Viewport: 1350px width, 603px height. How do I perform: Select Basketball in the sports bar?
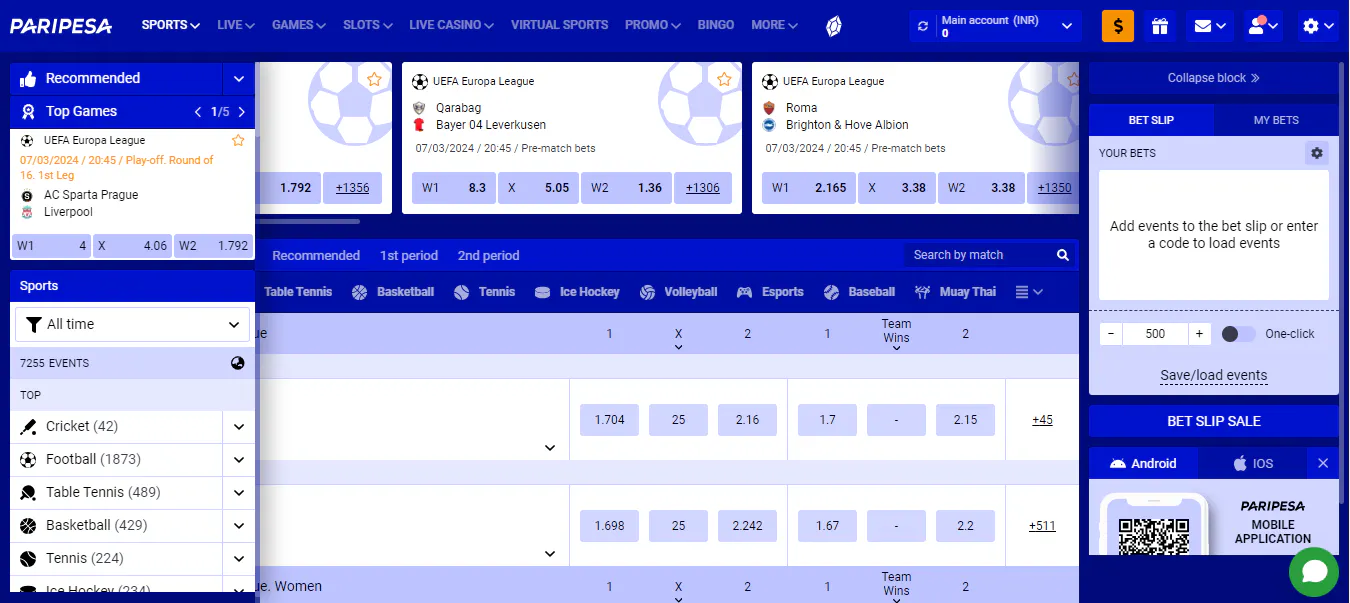(x=393, y=292)
